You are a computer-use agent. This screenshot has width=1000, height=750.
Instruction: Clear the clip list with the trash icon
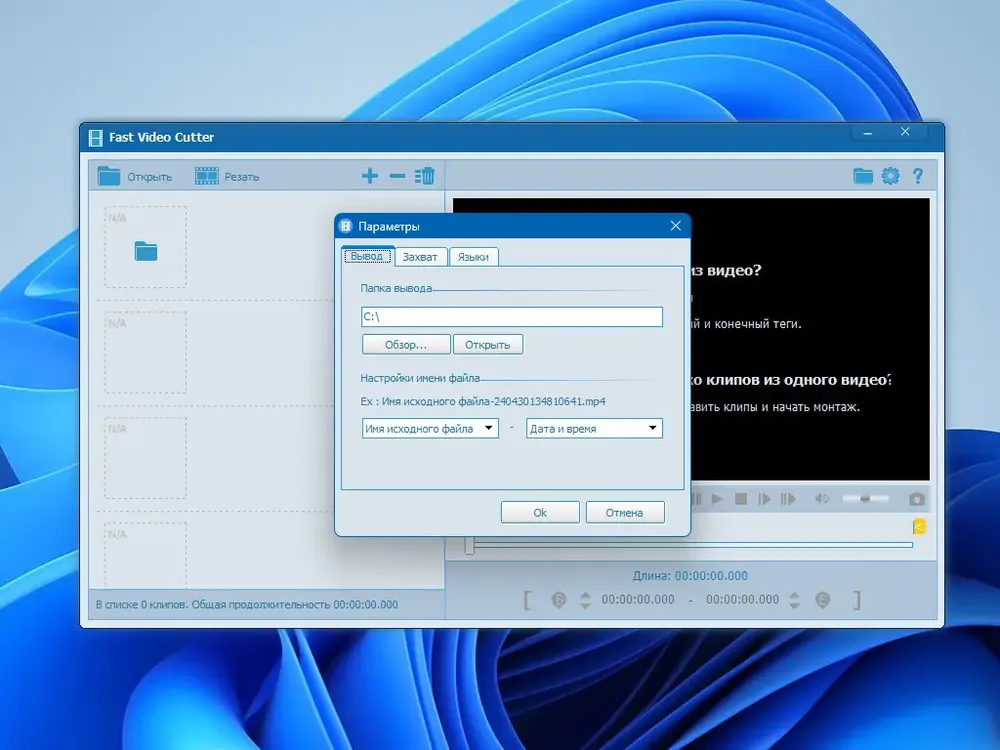click(425, 176)
